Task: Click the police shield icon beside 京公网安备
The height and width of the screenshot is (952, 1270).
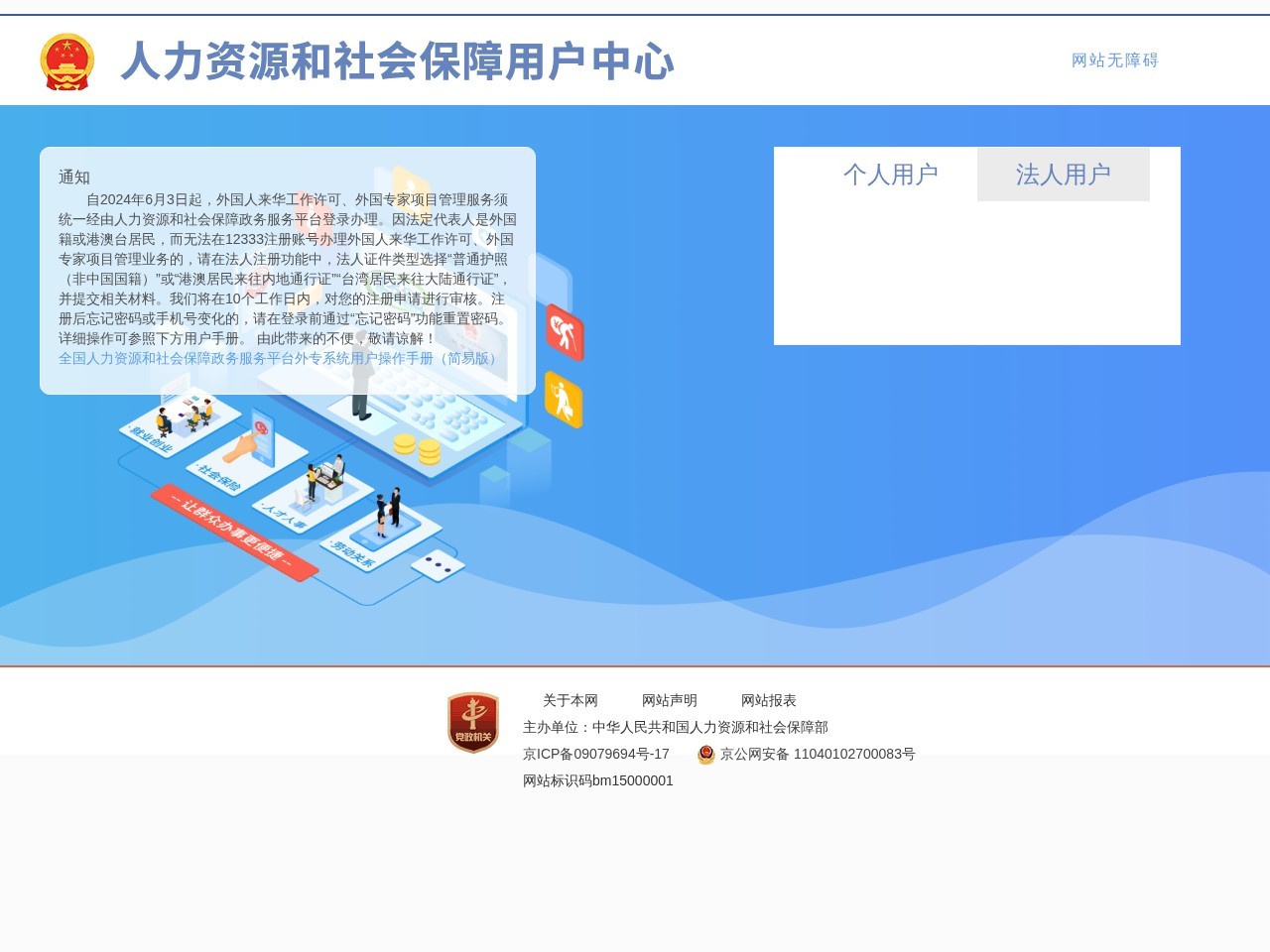Action: (706, 755)
